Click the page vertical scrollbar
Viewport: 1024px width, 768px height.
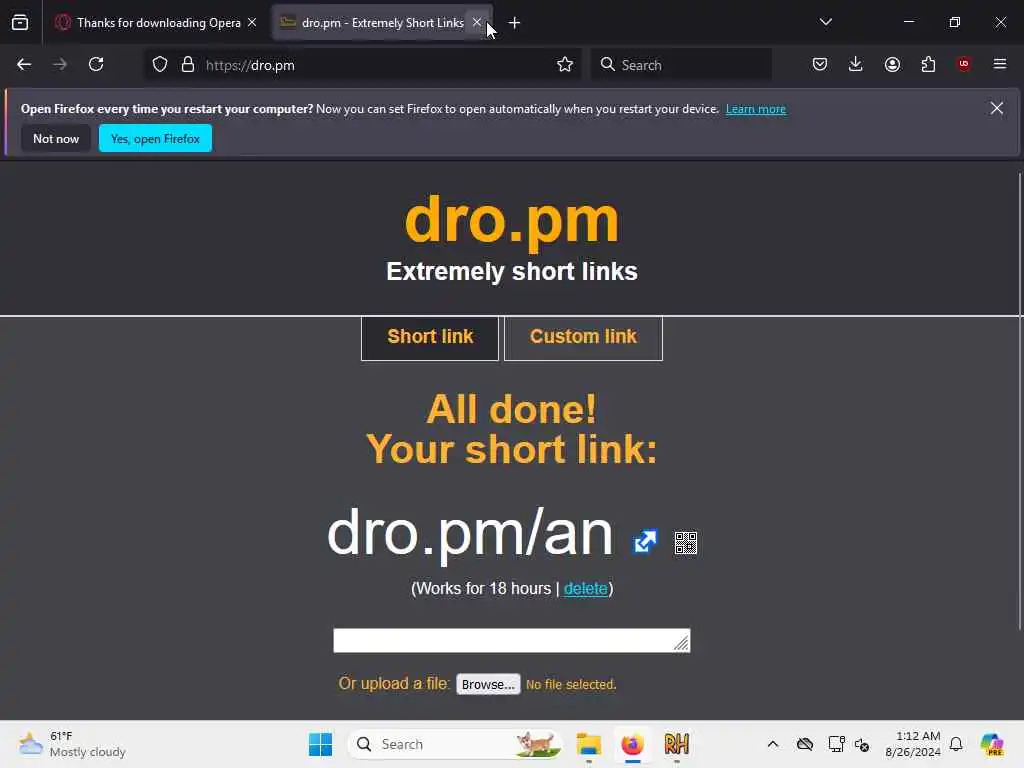(x=1019, y=401)
